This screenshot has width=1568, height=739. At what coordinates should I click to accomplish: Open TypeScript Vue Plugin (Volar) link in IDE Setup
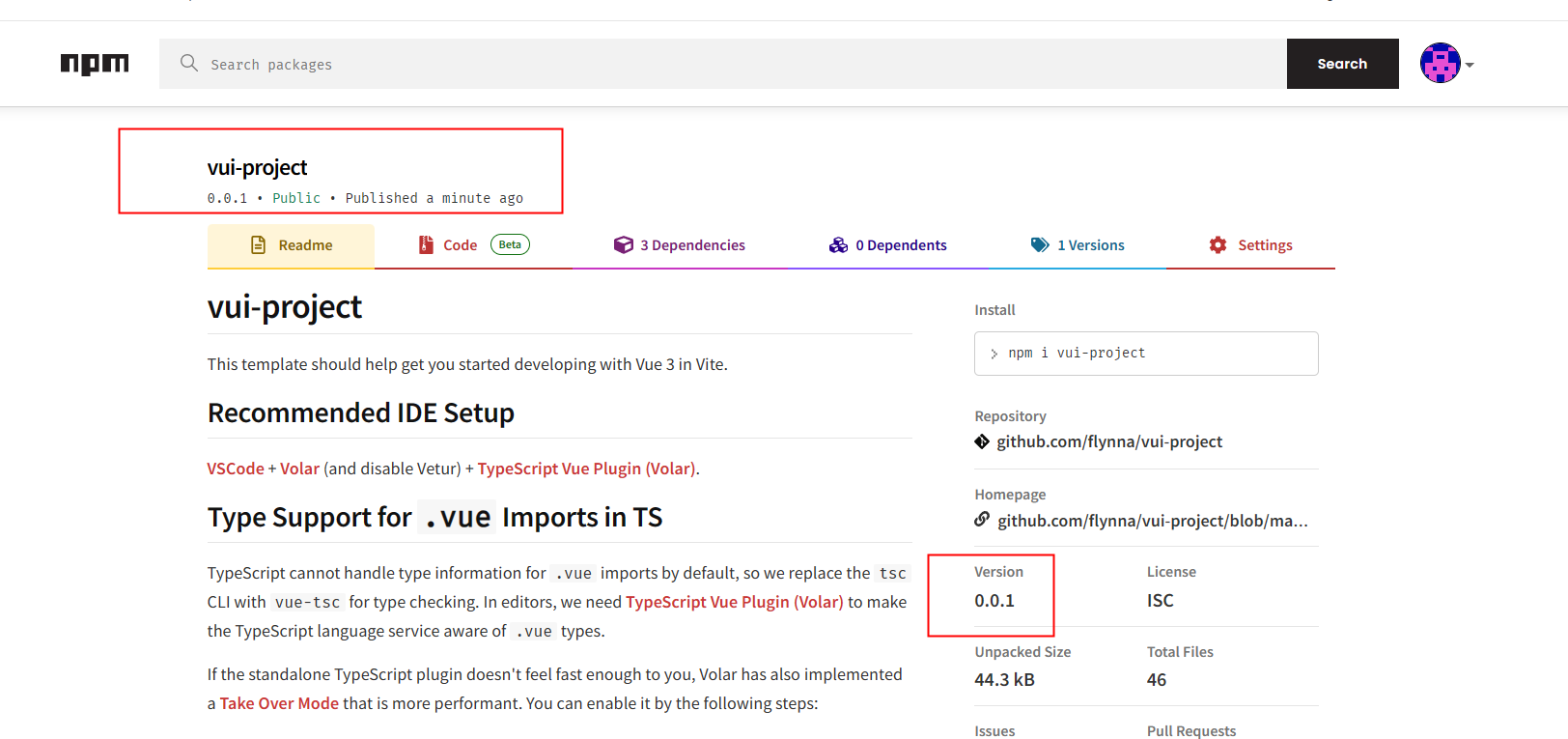point(587,469)
